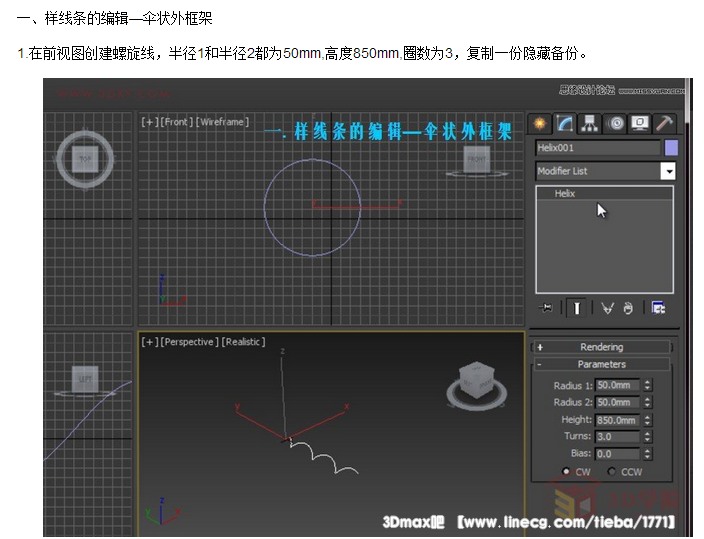This screenshot has width=704, height=539.
Task: Click the Radius 2 spinner arrows
Action: click(x=647, y=402)
